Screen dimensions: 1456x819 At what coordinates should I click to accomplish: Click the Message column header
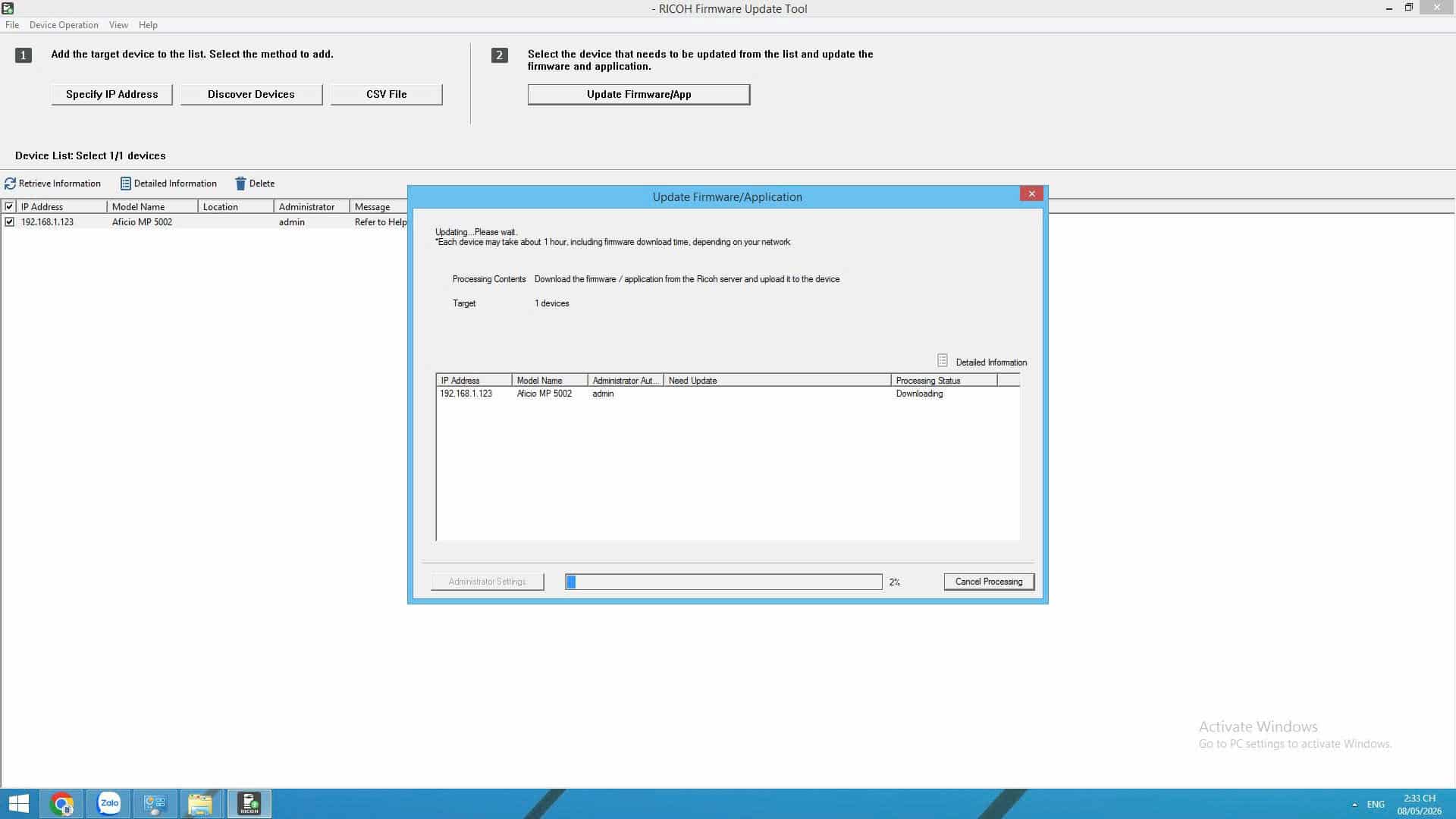coord(379,206)
